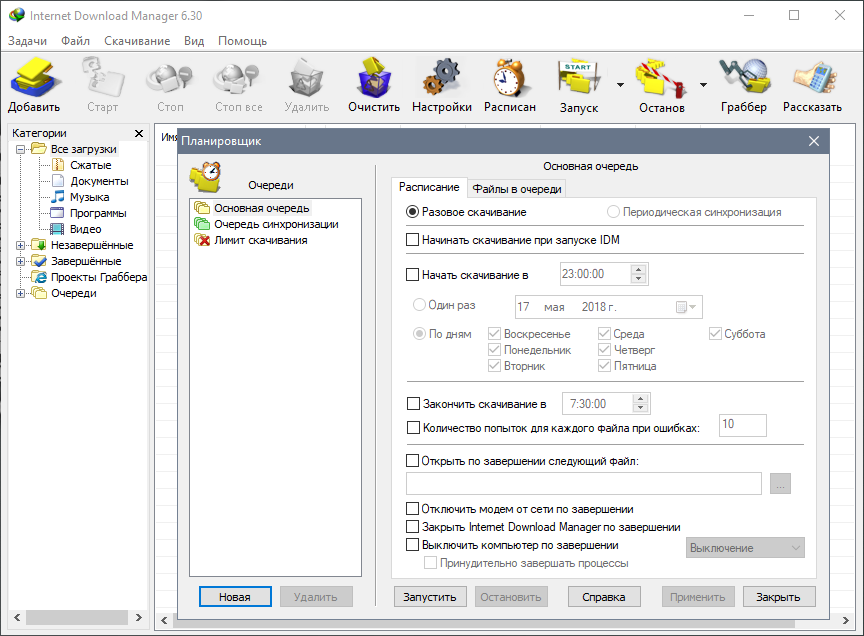Expand the Завершённые tree node
This screenshot has height=636, width=864.
click(x=20, y=261)
